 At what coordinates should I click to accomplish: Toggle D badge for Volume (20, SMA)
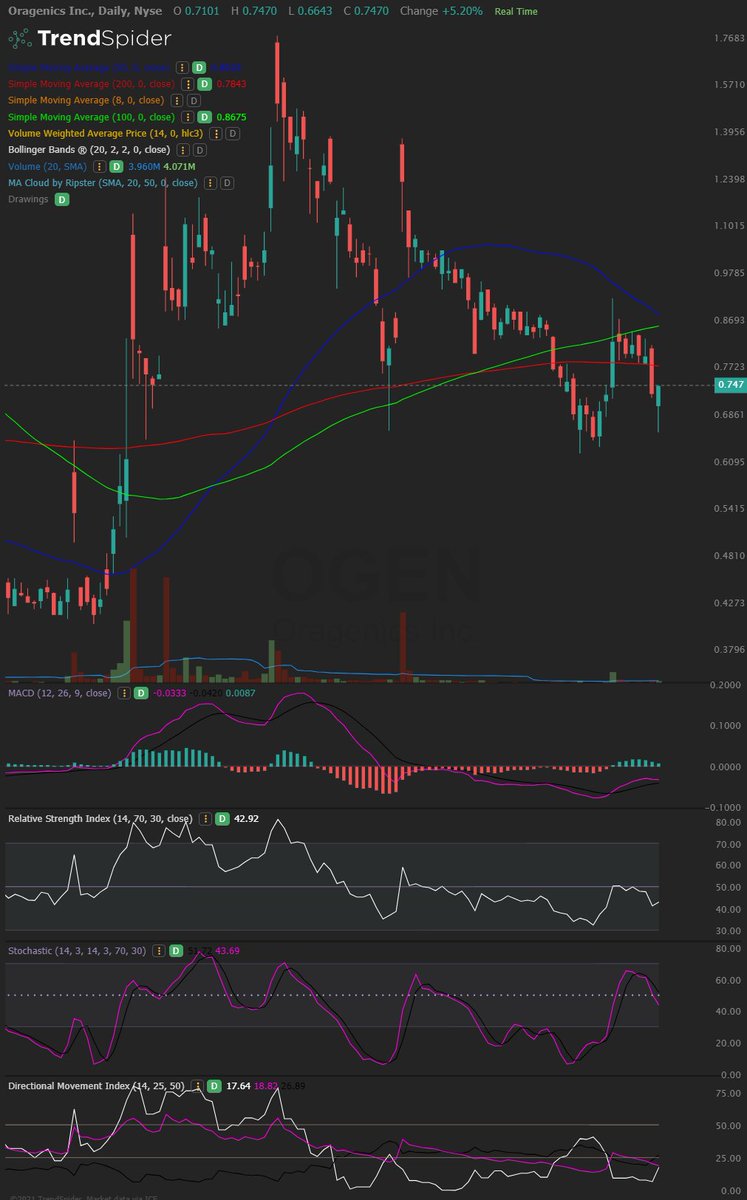coord(116,166)
